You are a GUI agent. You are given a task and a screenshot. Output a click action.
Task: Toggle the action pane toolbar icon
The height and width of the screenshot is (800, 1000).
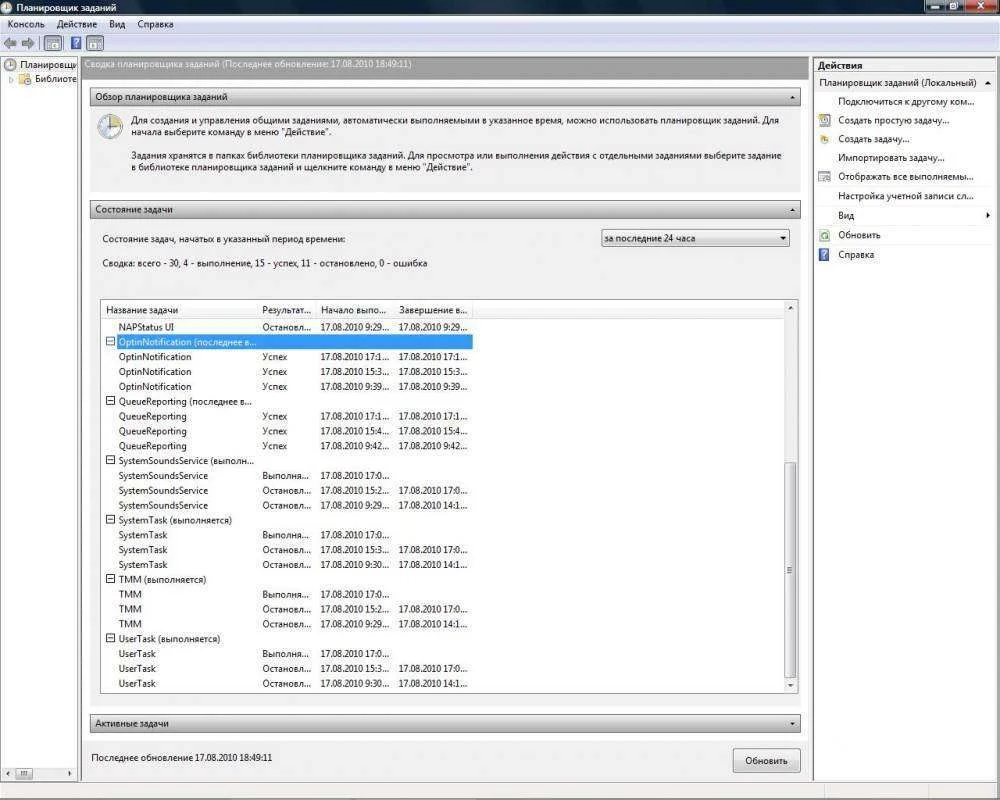click(x=95, y=43)
